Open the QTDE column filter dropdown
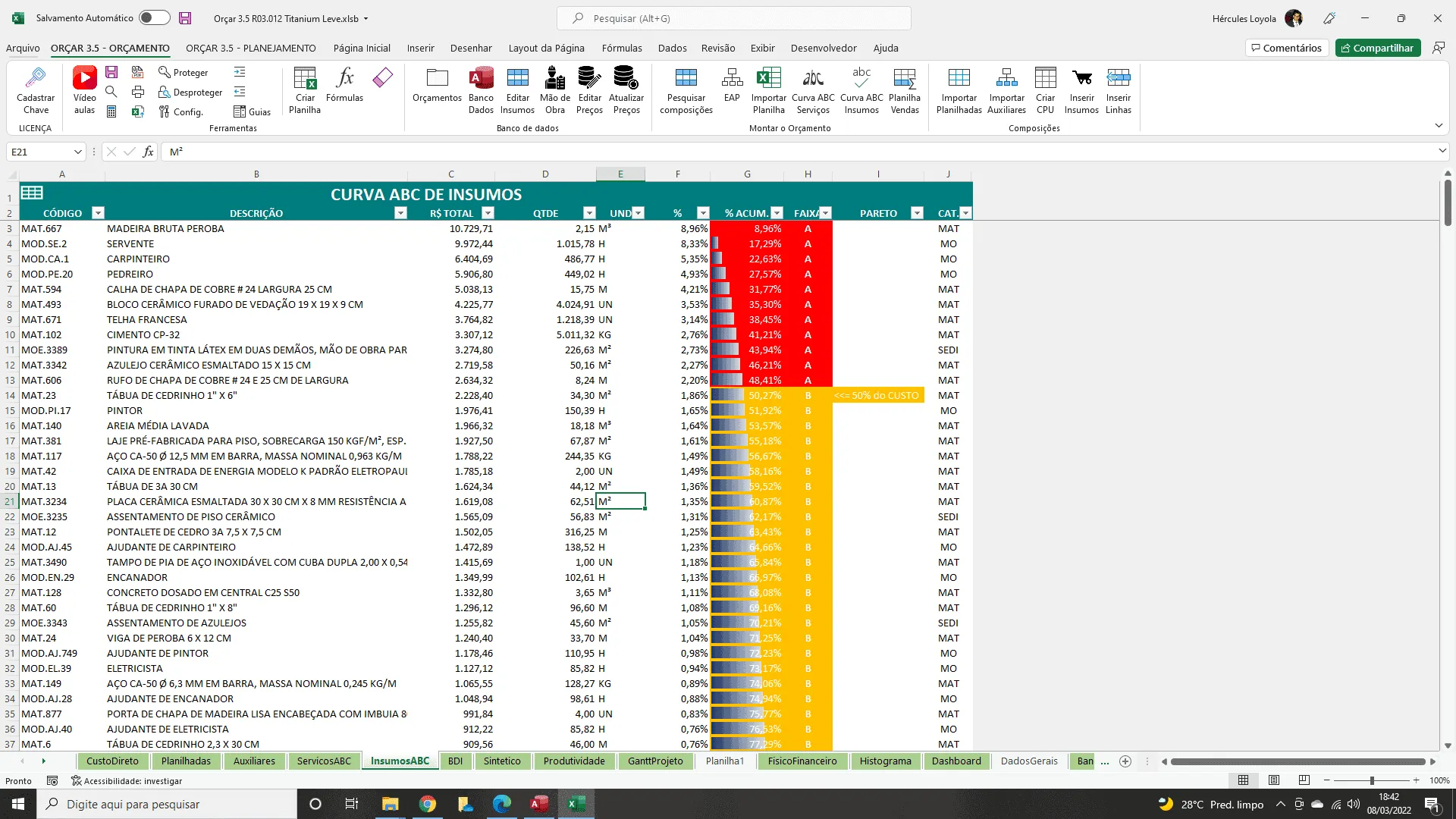1456x819 pixels. (x=589, y=213)
